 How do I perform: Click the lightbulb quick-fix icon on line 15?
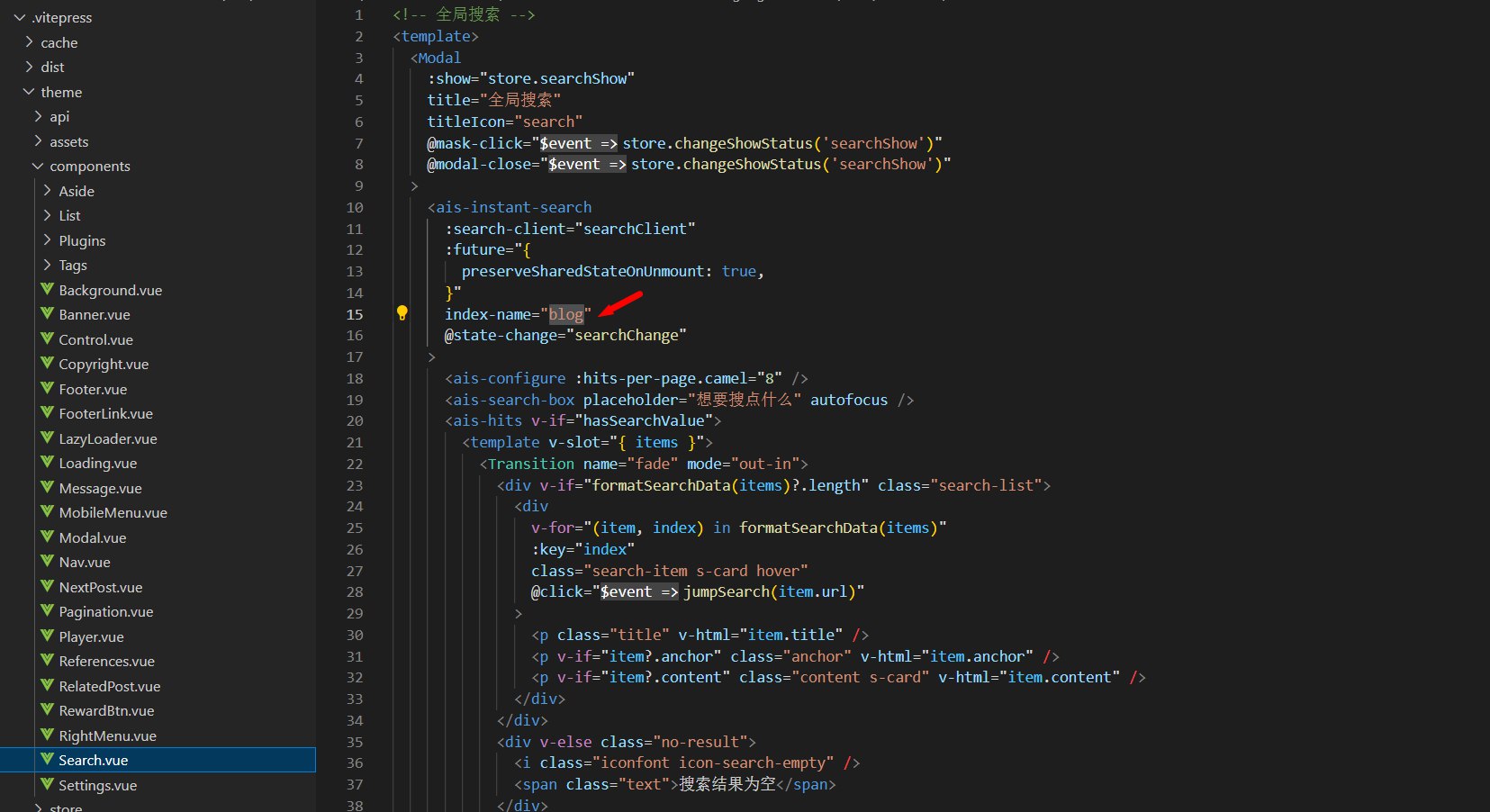tap(402, 313)
